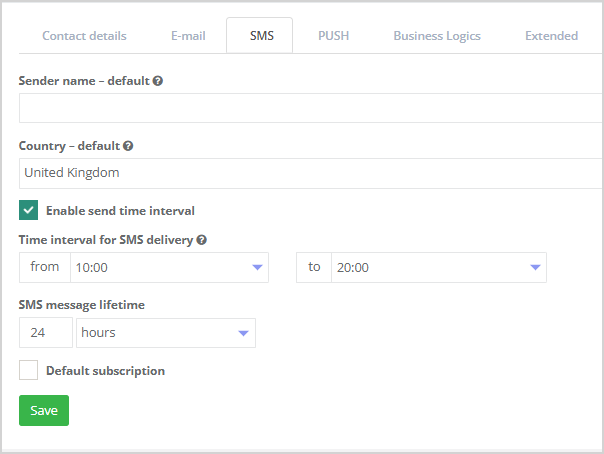Click the empty Sender name input field

click(310, 108)
